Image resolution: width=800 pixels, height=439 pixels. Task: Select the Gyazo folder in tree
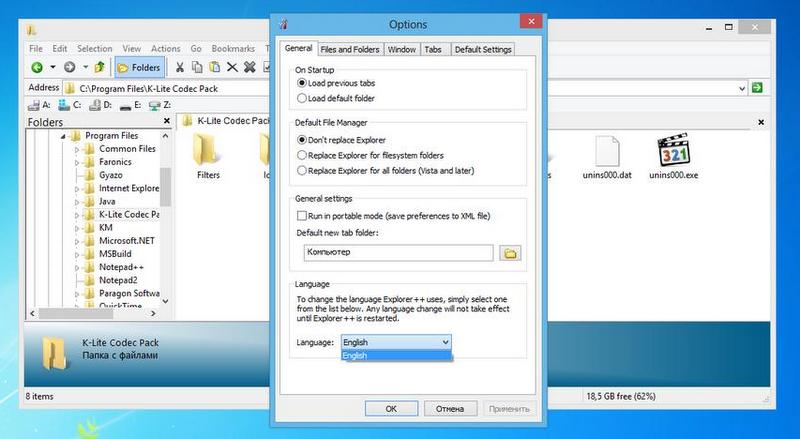[111, 175]
